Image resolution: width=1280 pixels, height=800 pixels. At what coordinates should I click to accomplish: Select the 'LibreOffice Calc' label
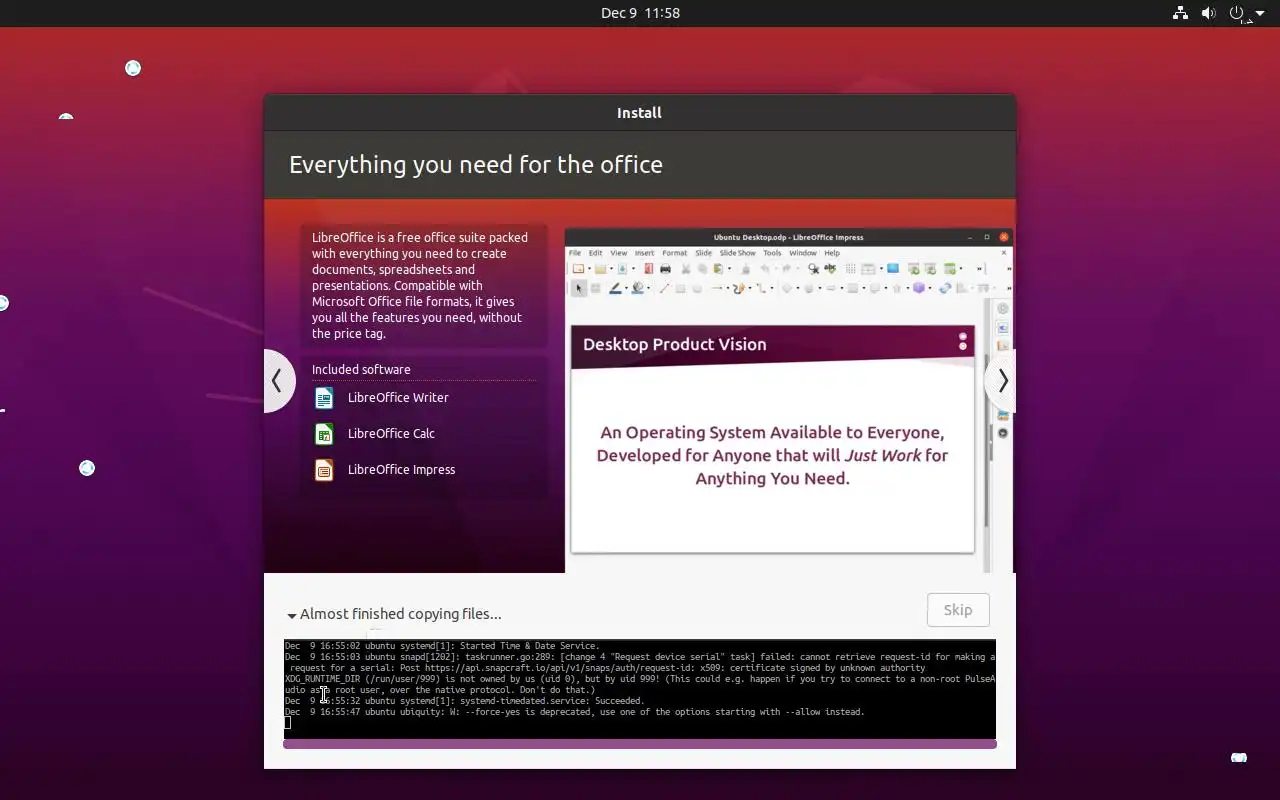(x=391, y=434)
